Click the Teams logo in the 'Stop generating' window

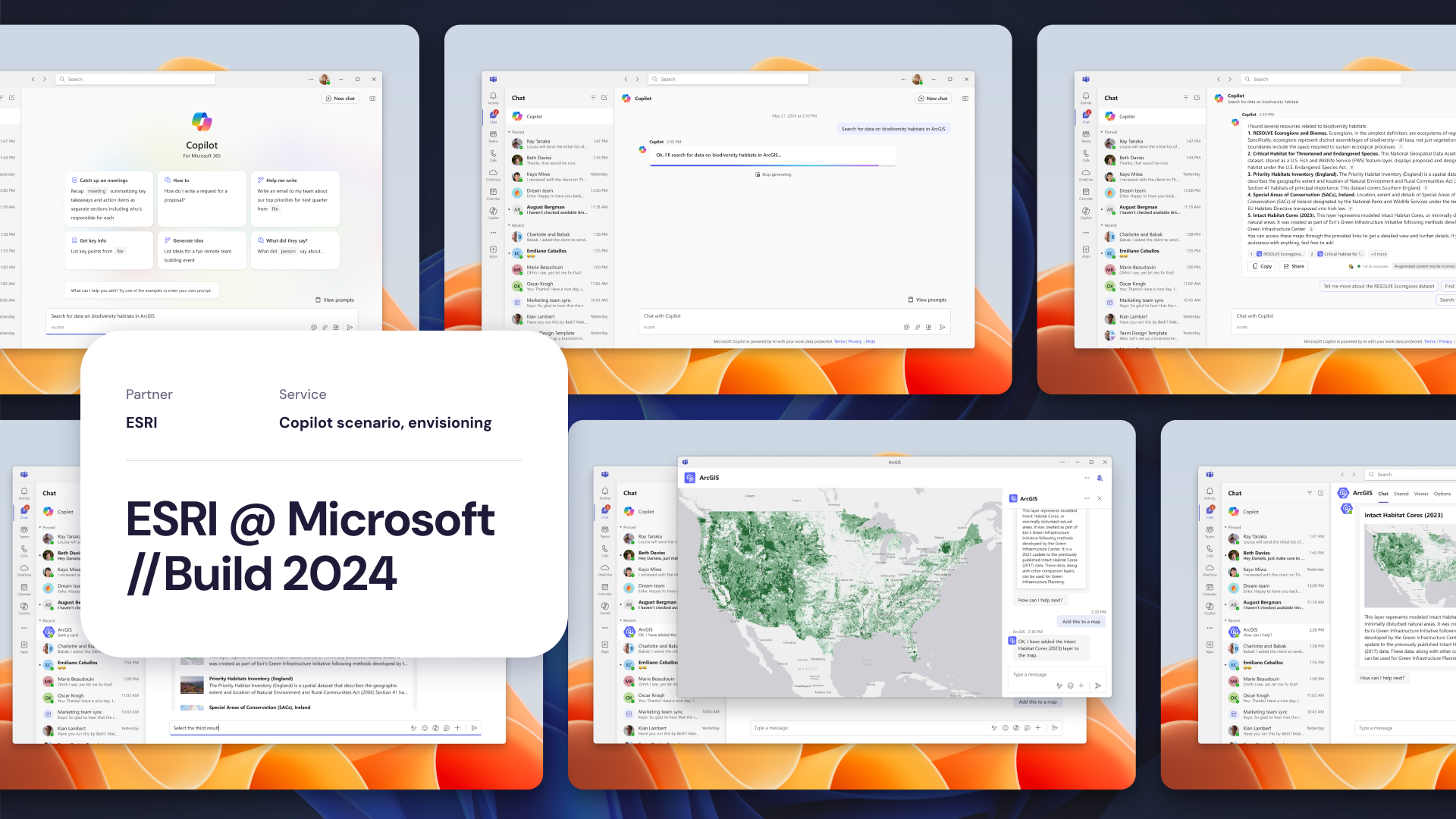pyautogui.click(x=493, y=79)
